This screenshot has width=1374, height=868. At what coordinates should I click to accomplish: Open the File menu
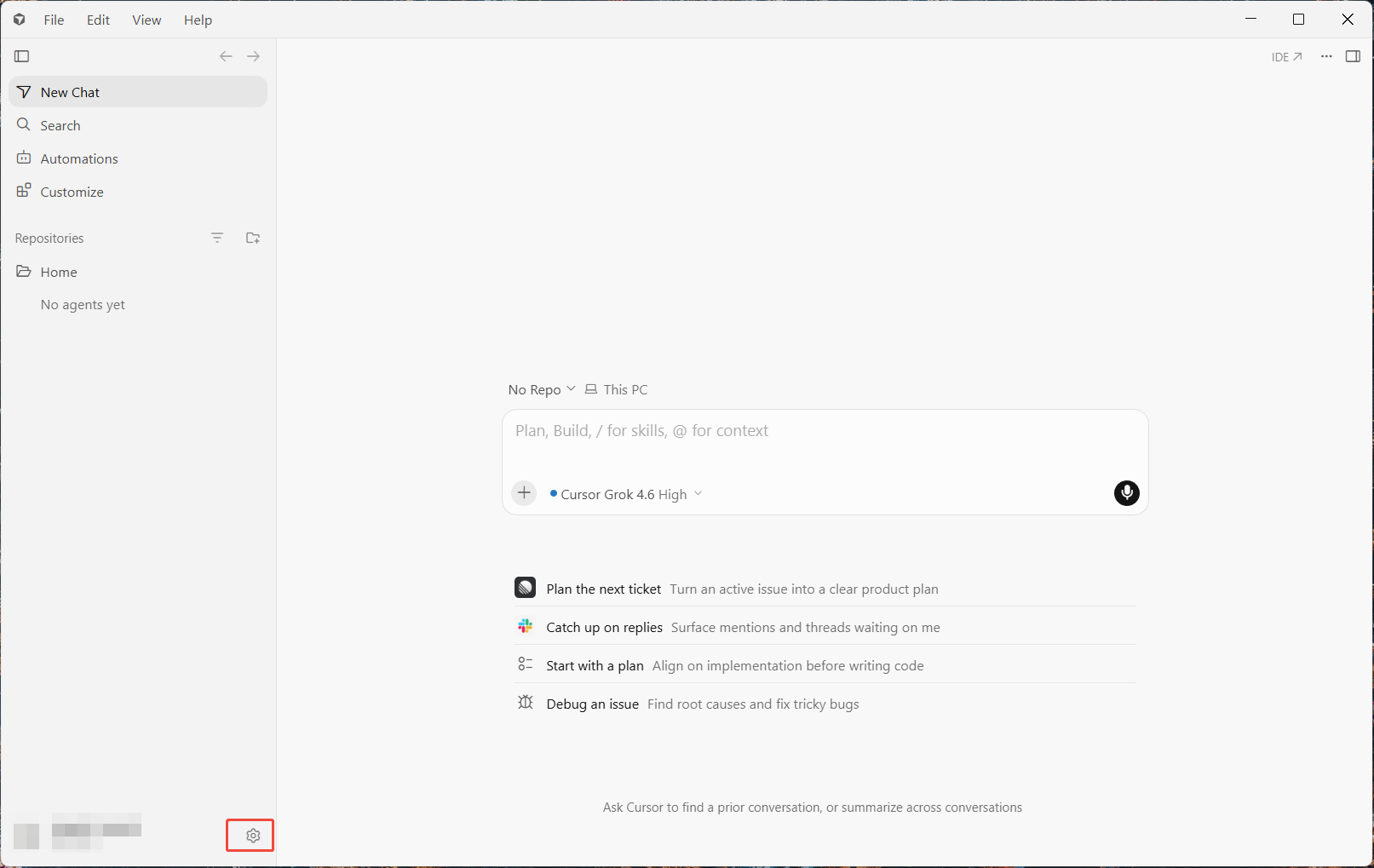[x=54, y=20]
